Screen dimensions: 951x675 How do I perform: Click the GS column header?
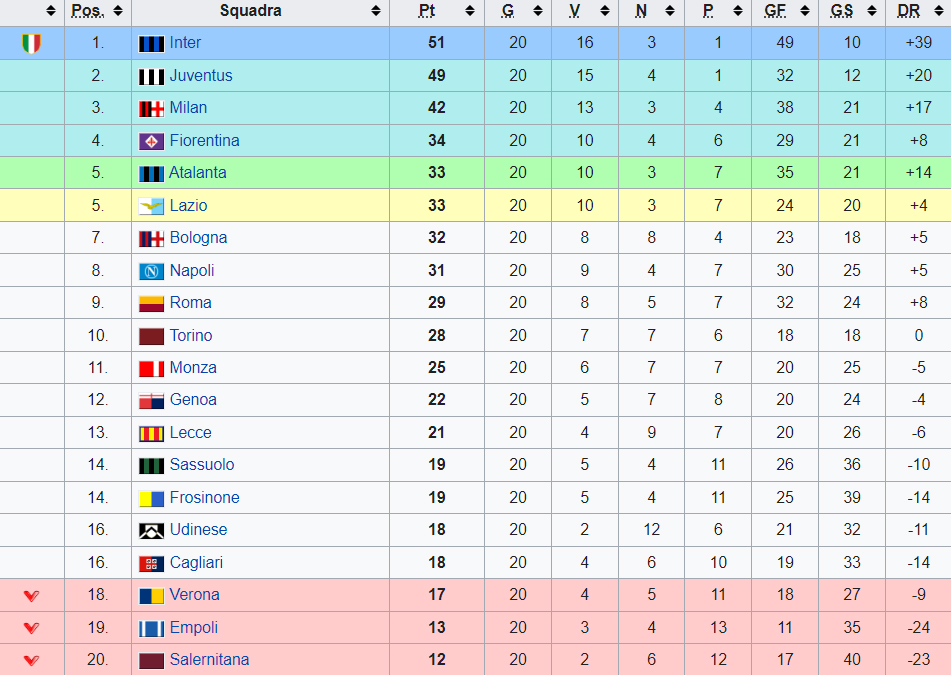(x=841, y=11)
